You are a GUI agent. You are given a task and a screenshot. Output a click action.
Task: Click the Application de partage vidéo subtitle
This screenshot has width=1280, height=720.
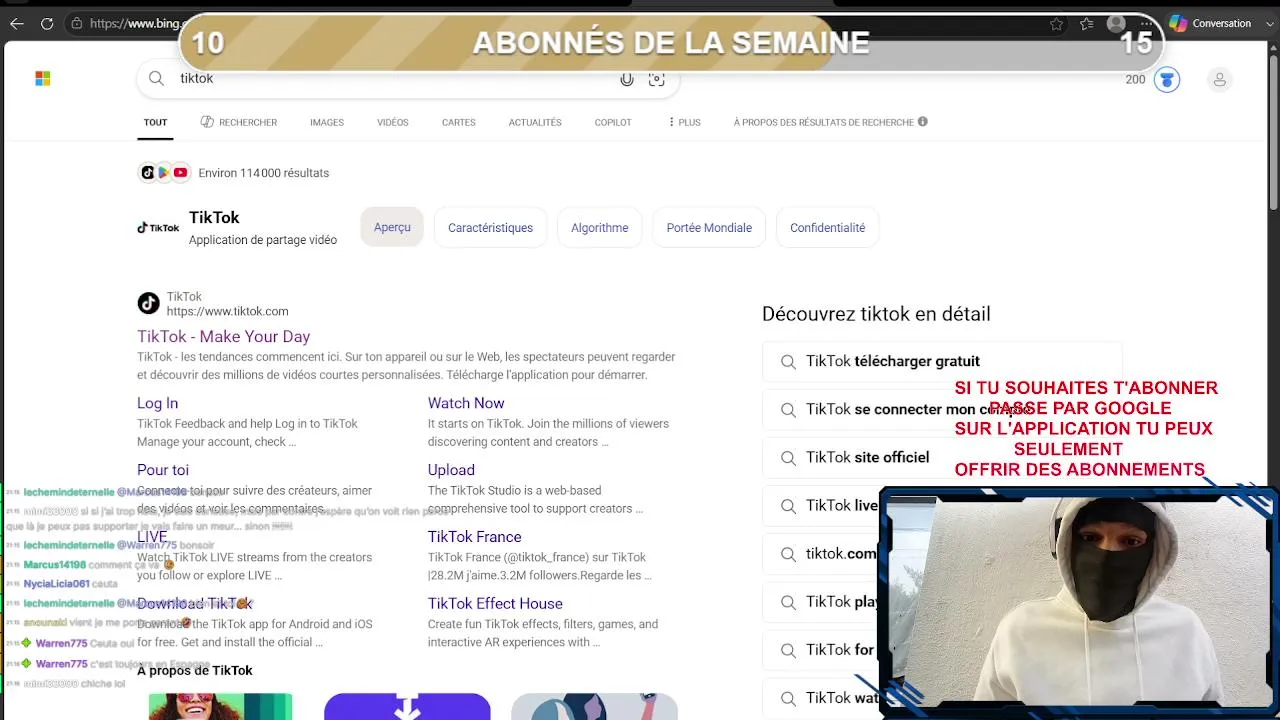pyautogui.click(x=263, y=240)
